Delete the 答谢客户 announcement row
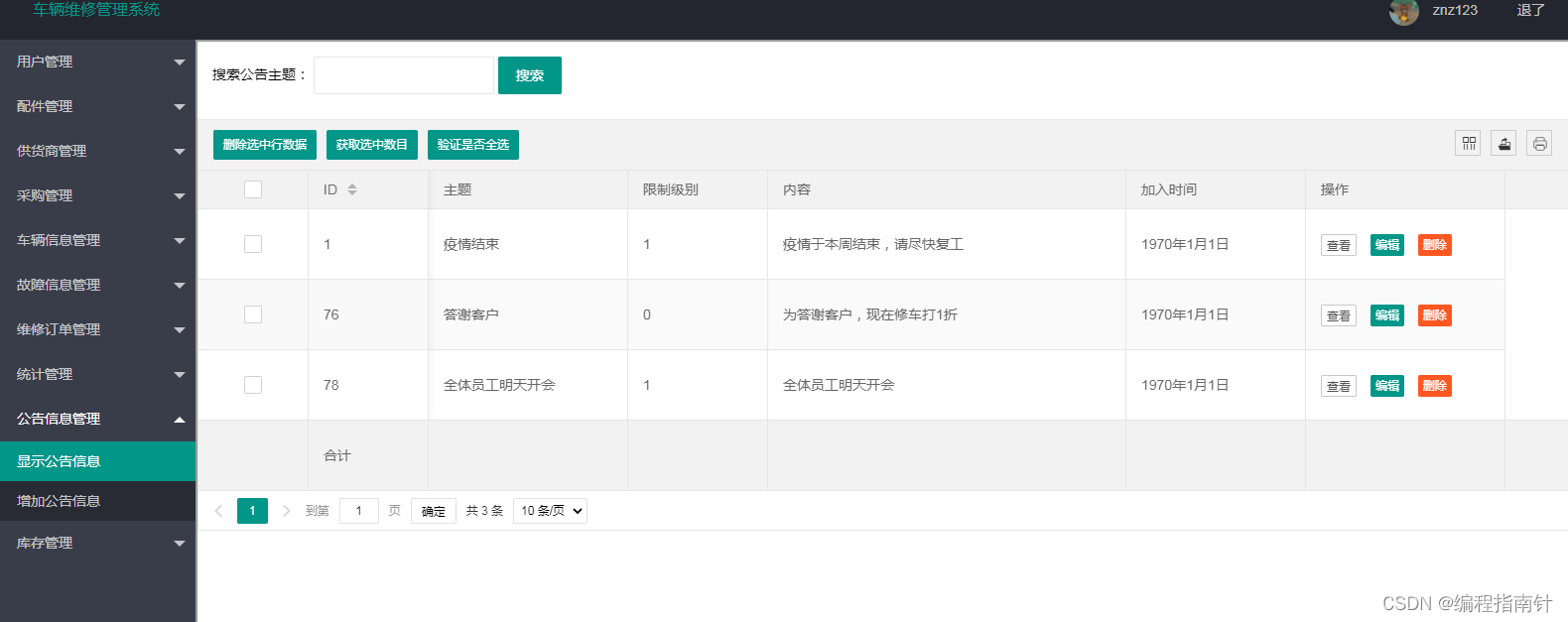The width and height of the screenshot is (1568, 622). [x=1435, y=315]
